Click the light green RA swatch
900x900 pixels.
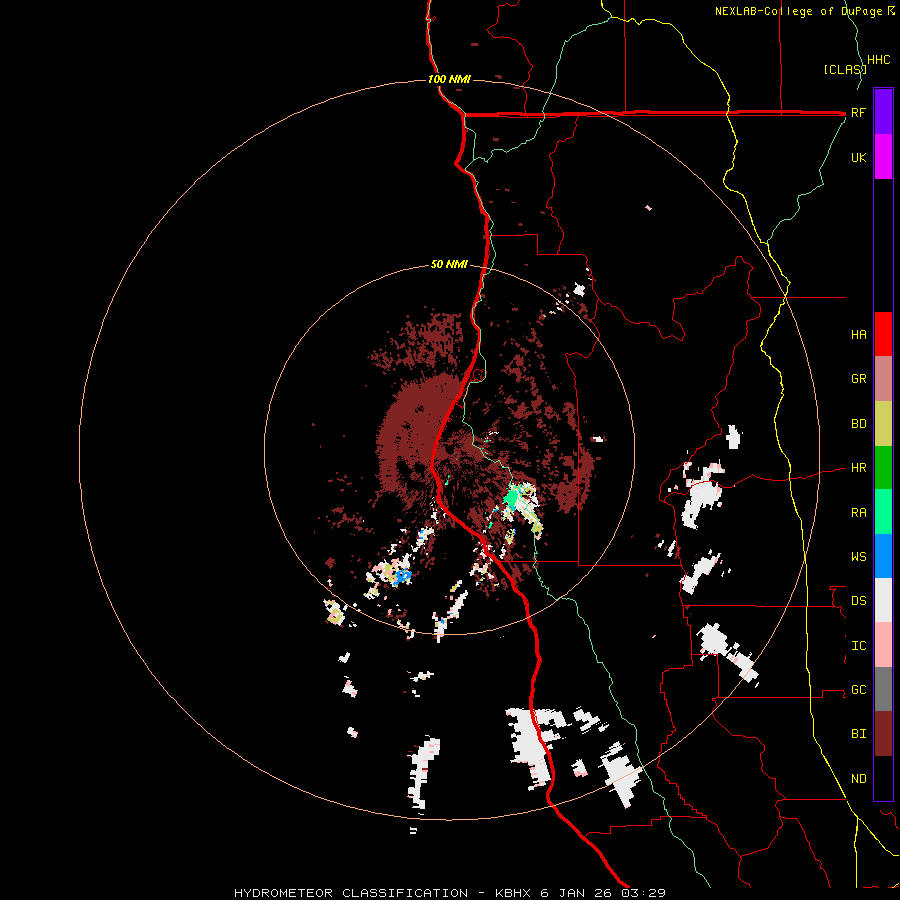click(x=883, y=512)
